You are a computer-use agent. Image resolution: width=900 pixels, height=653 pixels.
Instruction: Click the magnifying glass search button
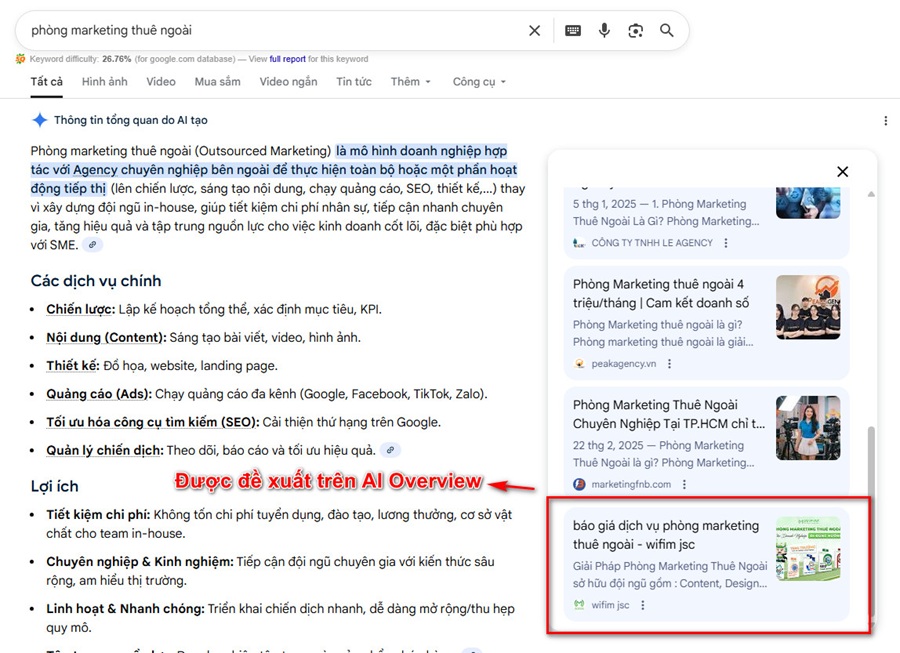(x=667, y=31)
